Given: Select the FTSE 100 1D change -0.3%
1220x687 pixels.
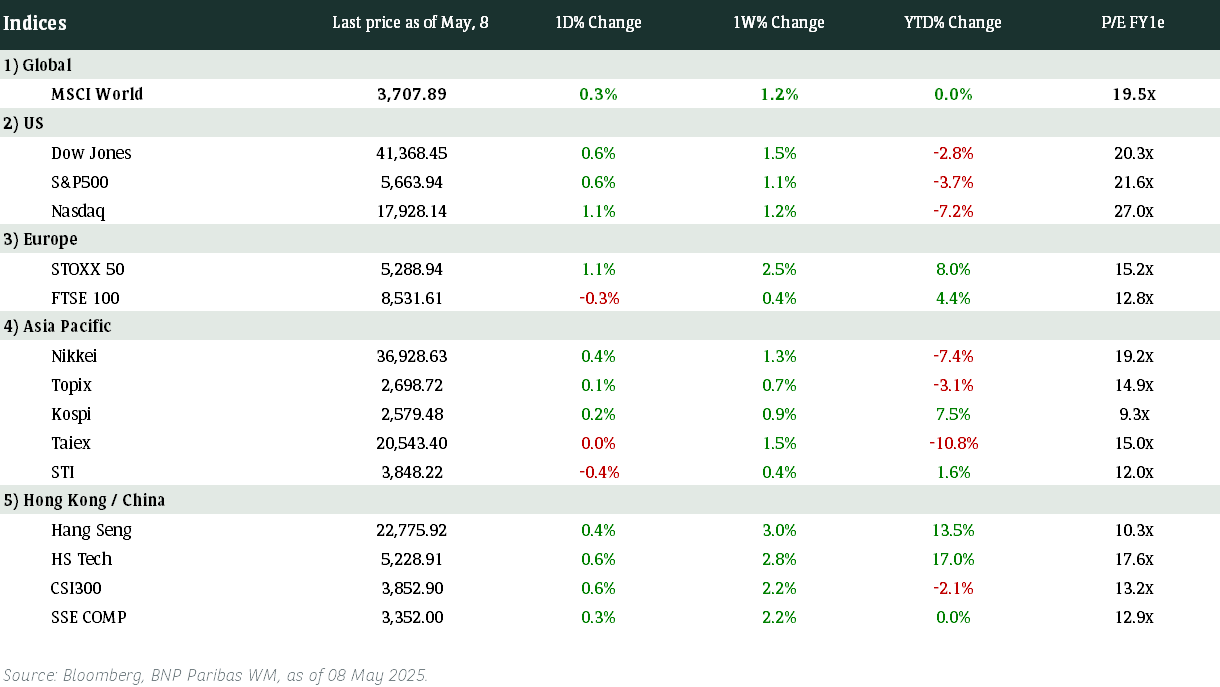Looking at the screenshot, I should tap(600, 298).
